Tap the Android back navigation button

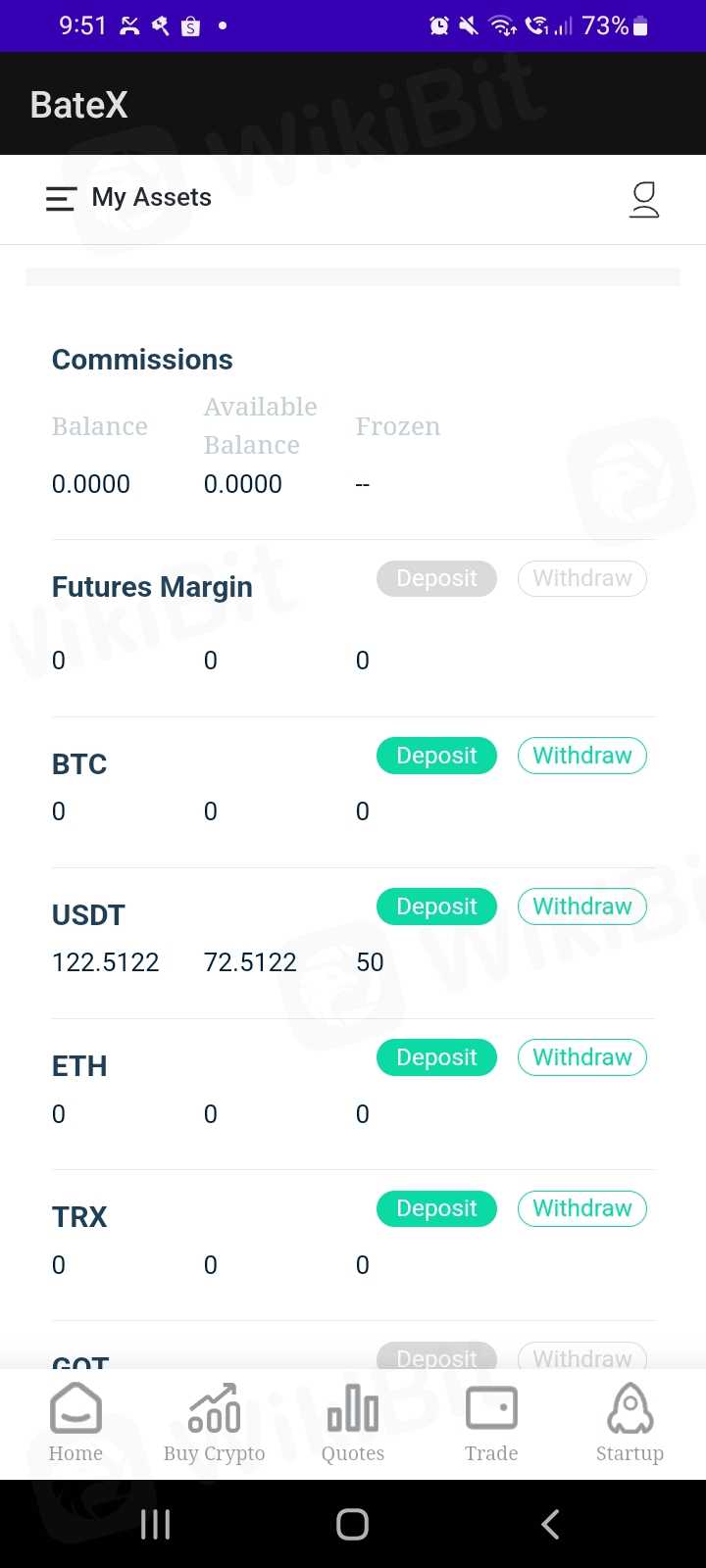[550, 1524]
